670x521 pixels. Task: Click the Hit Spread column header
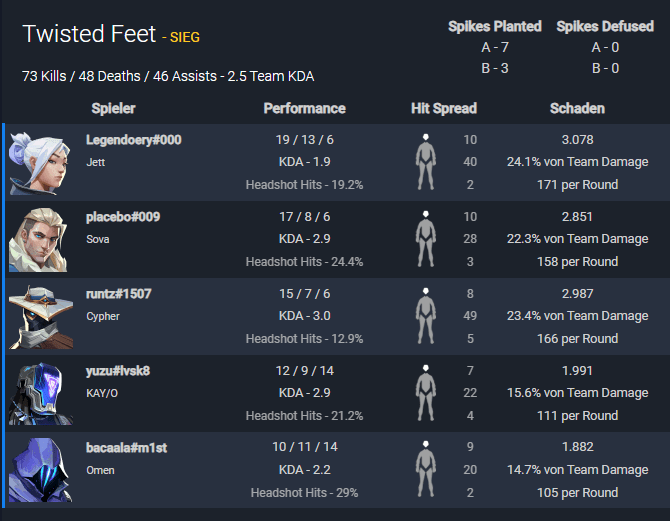[x=444, y=108]
